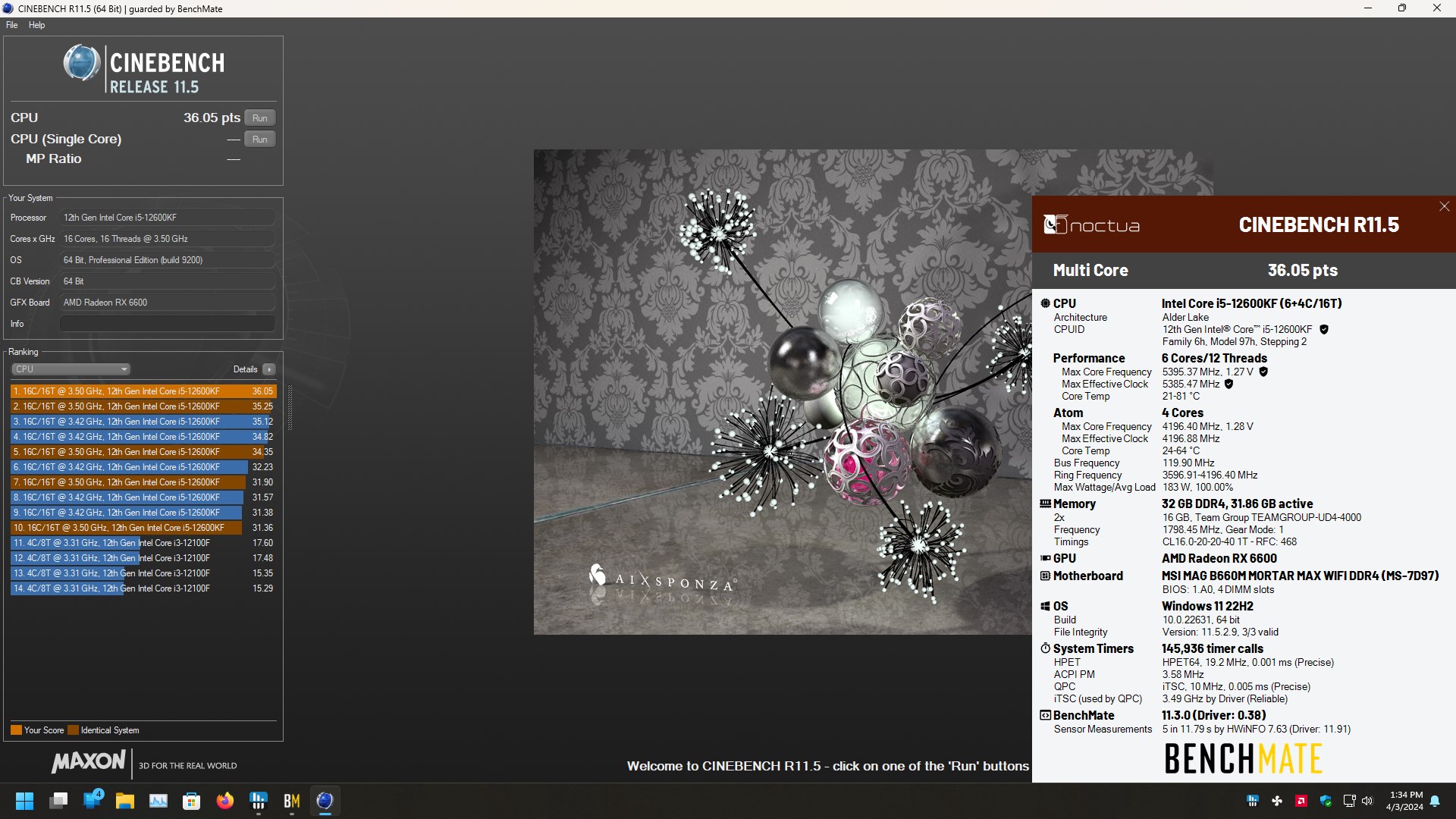Click the Identical System brown legend swatch

click(73, 730)
